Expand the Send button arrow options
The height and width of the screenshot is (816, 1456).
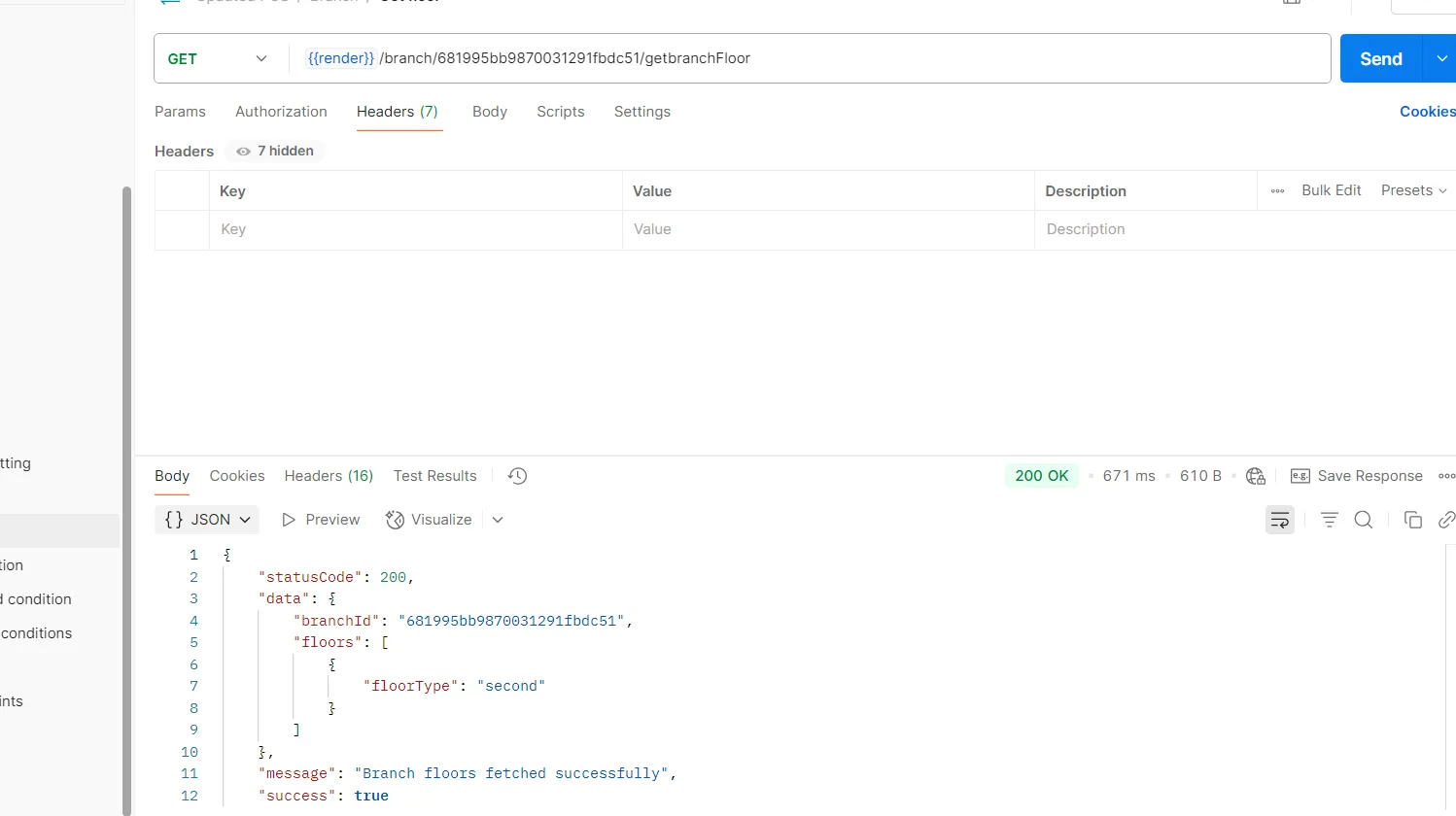1441,59
